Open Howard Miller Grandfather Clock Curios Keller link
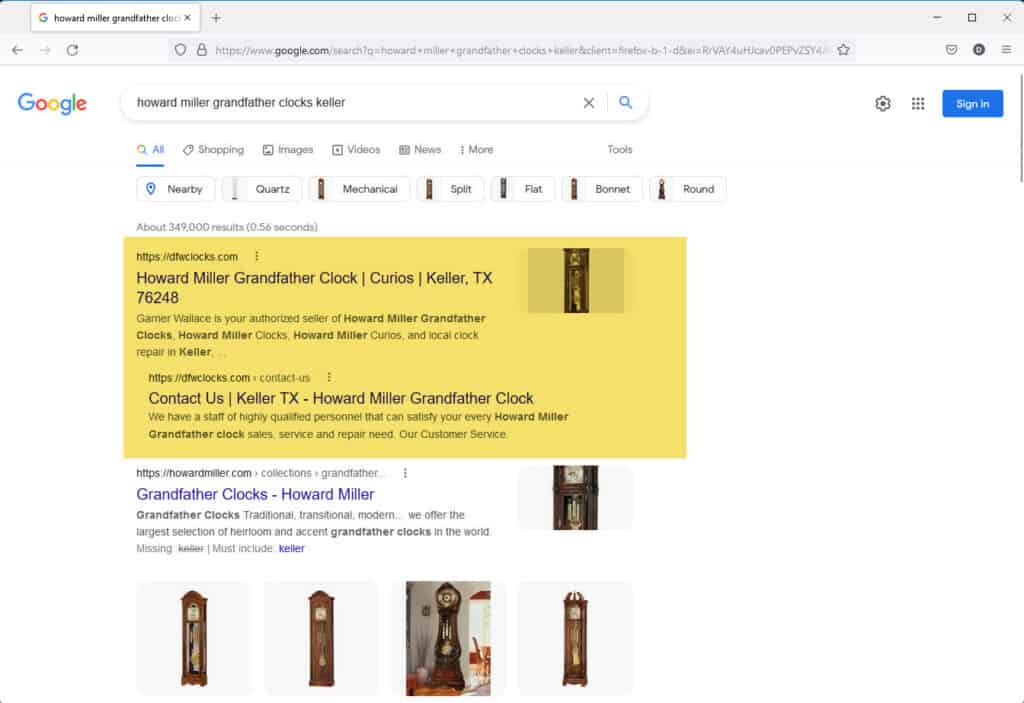Screen dimensions: 1024x703 314,287
